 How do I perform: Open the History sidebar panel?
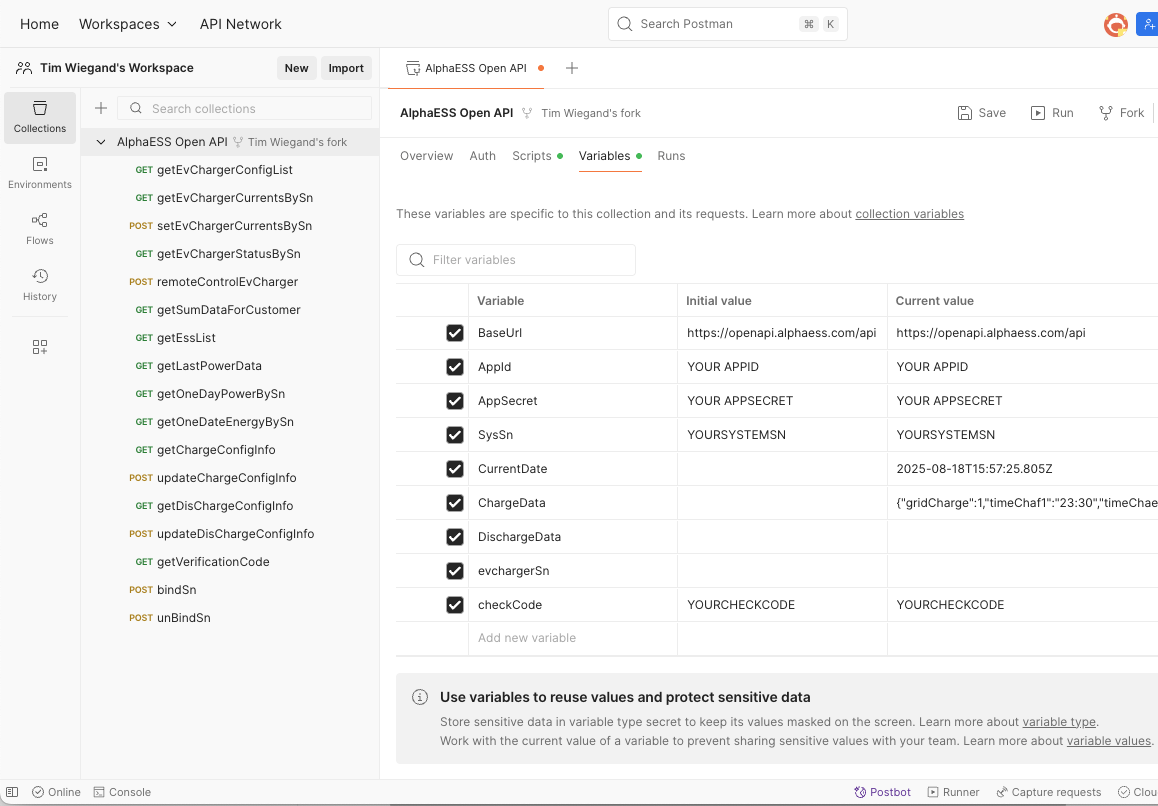40,285
